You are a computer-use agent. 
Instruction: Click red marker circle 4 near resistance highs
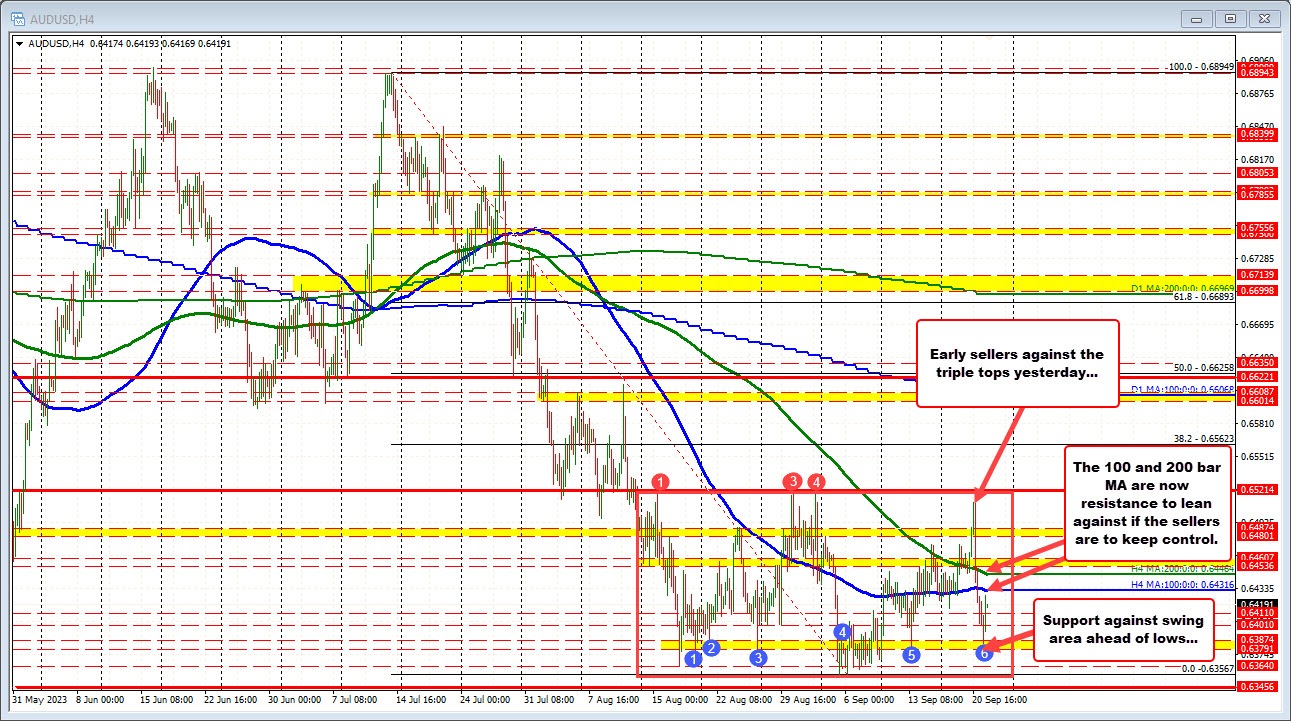(x=815, y=482)
